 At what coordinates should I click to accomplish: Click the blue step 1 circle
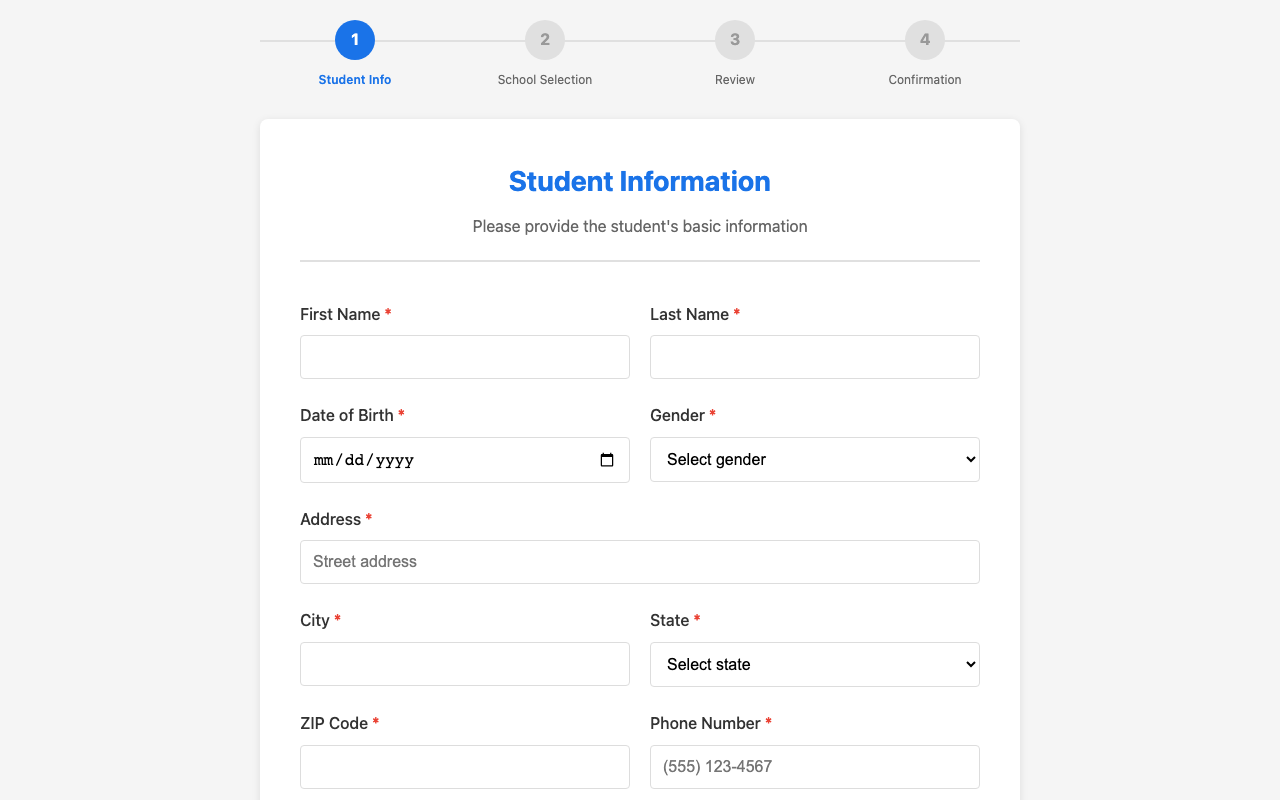point(355,40)
